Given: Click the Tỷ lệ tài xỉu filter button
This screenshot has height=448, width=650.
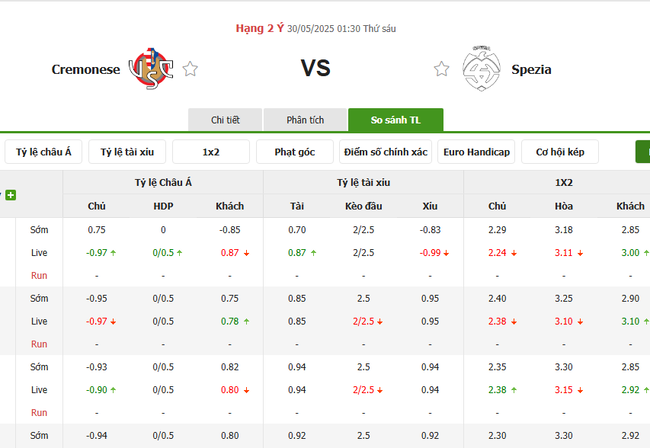Looking at the screenshot, I should point(127,152).
